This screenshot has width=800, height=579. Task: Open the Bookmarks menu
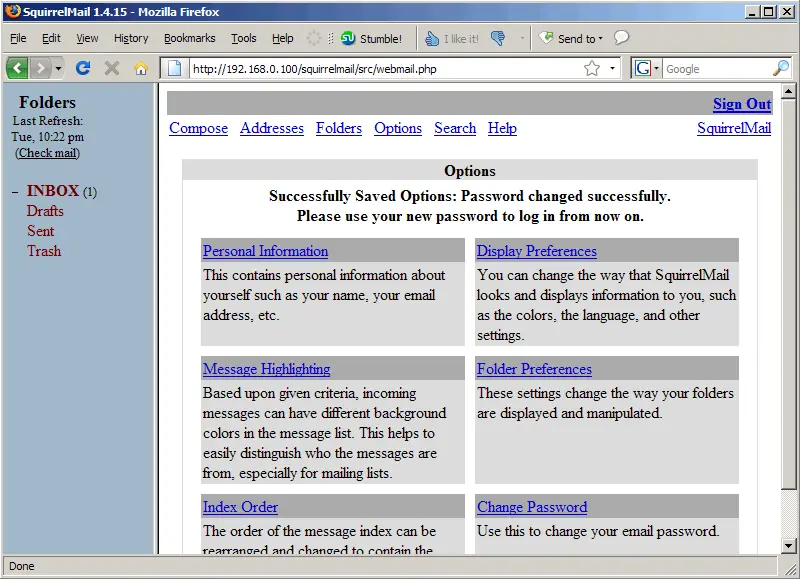[190, 38]
